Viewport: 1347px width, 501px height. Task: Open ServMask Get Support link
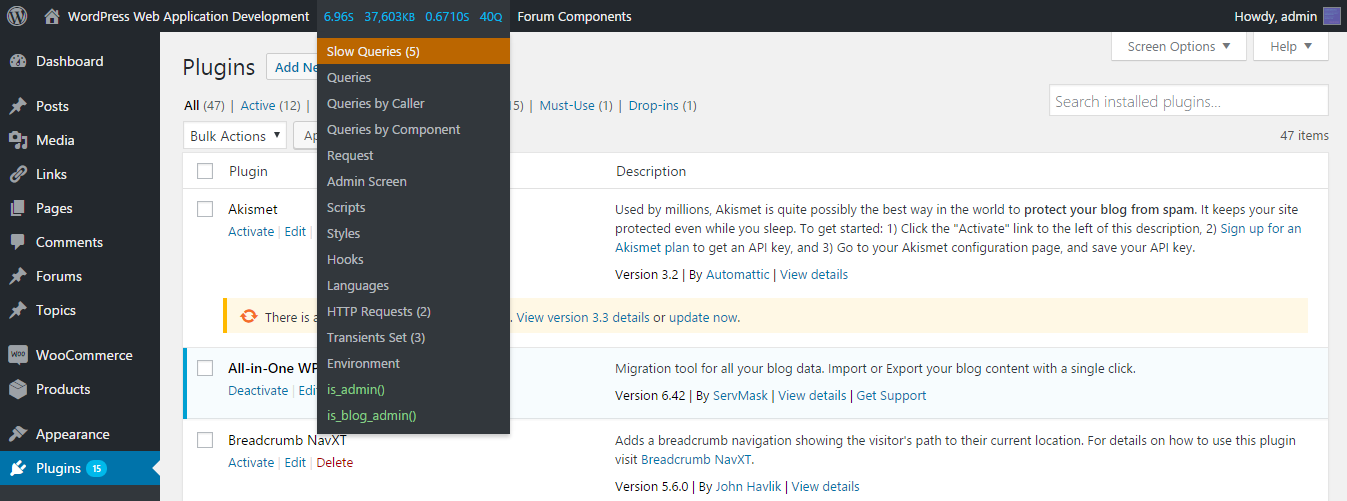[x=892, y=395]
